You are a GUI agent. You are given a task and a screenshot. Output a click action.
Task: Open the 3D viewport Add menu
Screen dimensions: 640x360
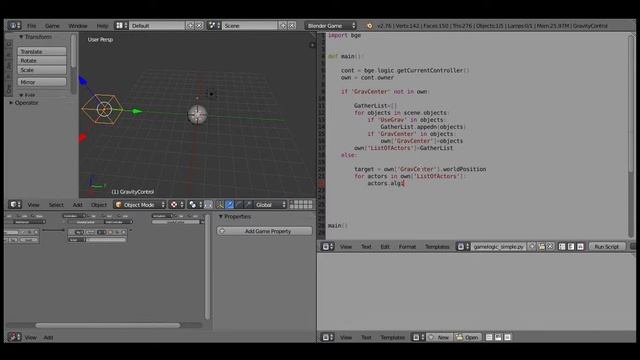(x=78, y=205)
